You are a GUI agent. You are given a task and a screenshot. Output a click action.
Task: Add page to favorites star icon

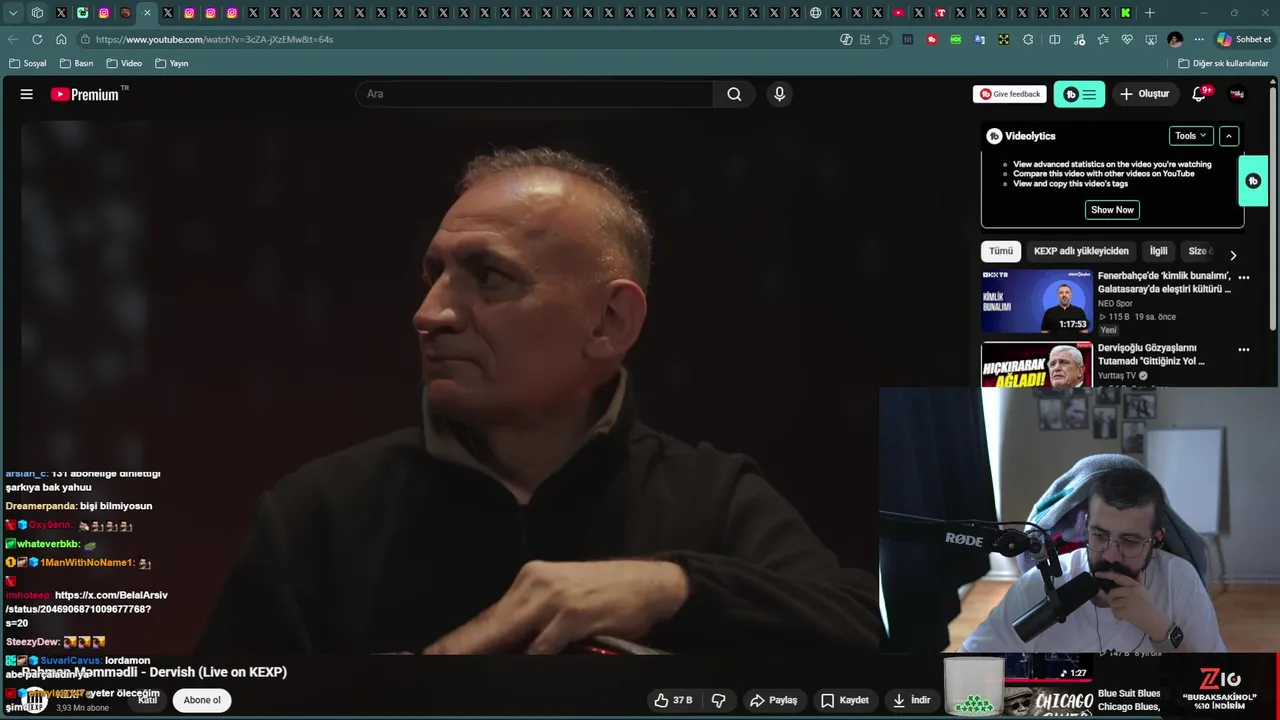[884, 39]
